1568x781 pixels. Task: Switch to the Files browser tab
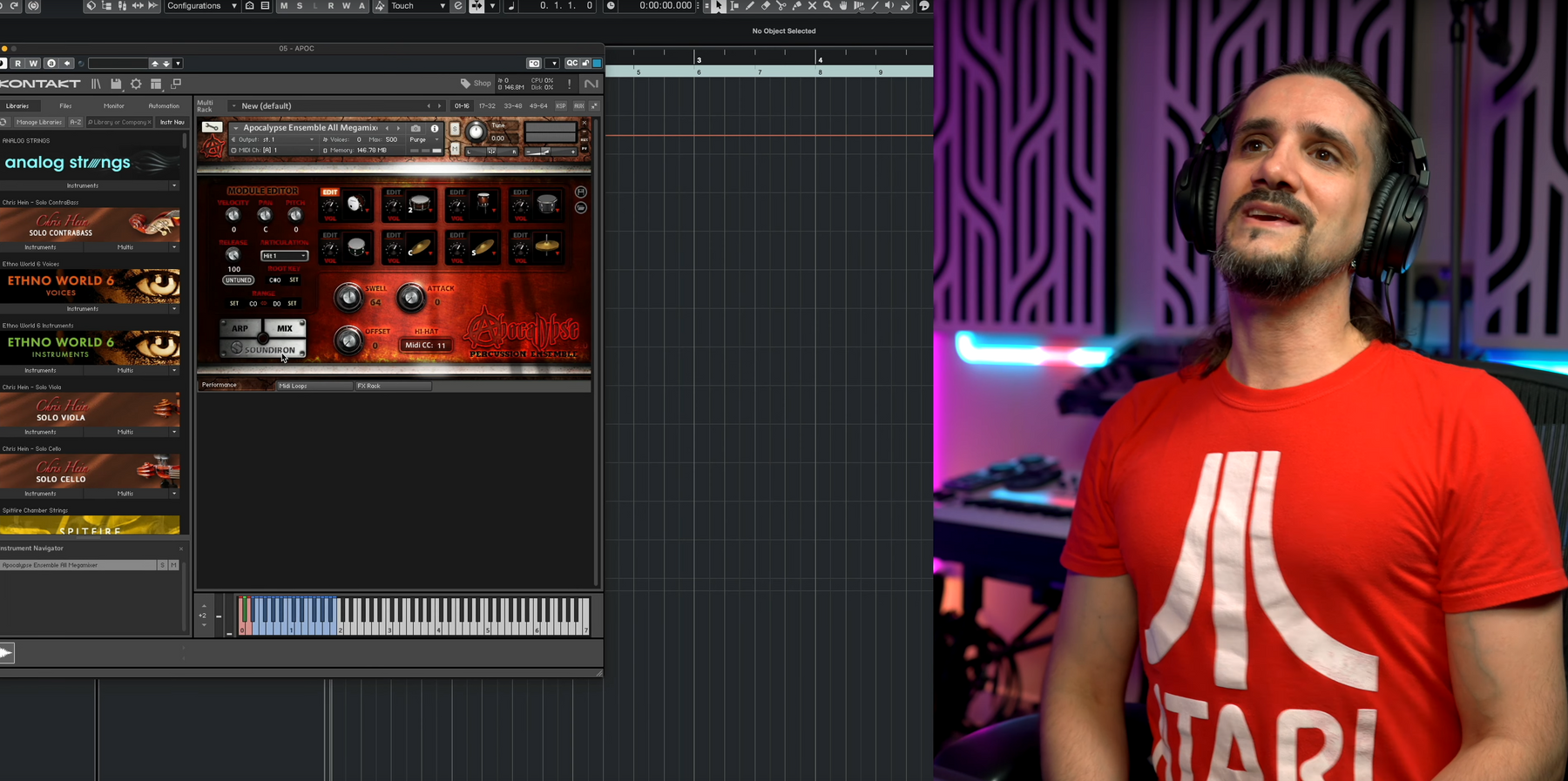click(65, 106)
